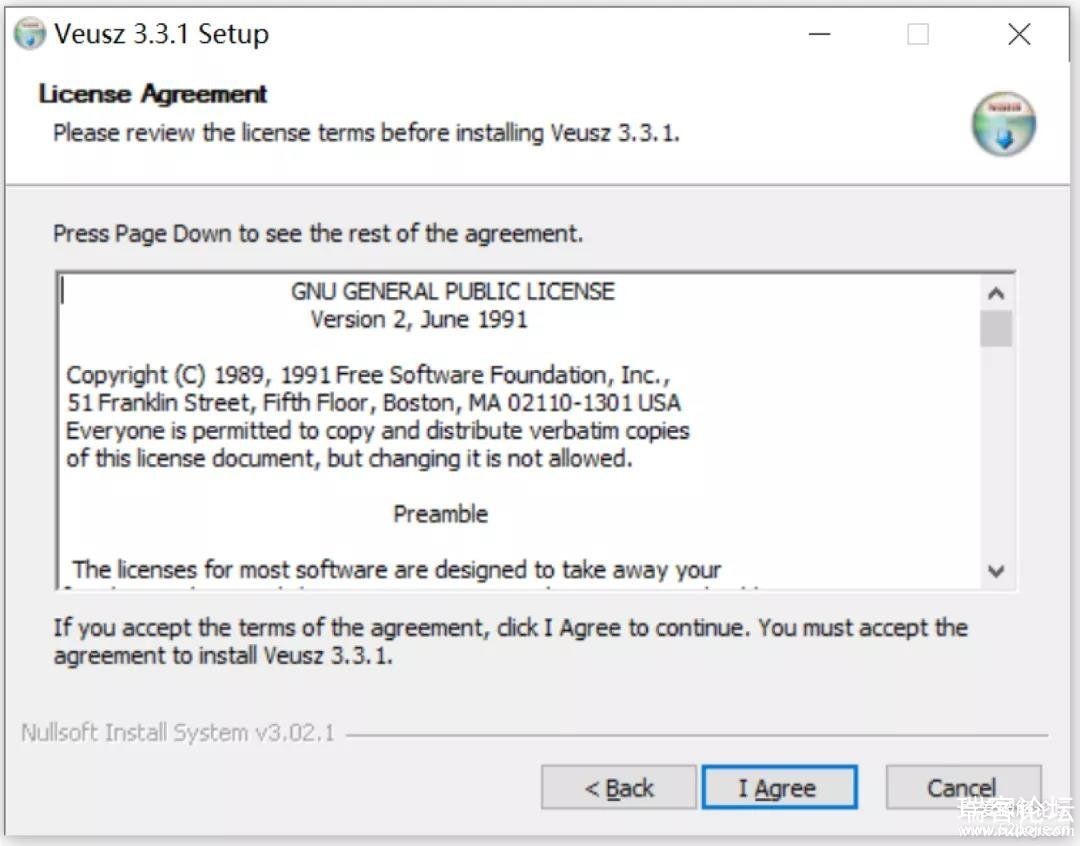Click the GNU GENERAL PUBLIC LICENSE heading line

(453, 291)
